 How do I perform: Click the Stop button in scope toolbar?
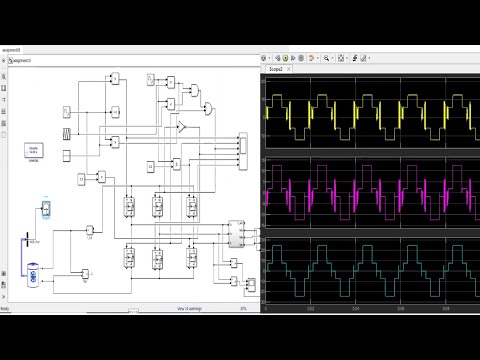[x=301, y=58]
